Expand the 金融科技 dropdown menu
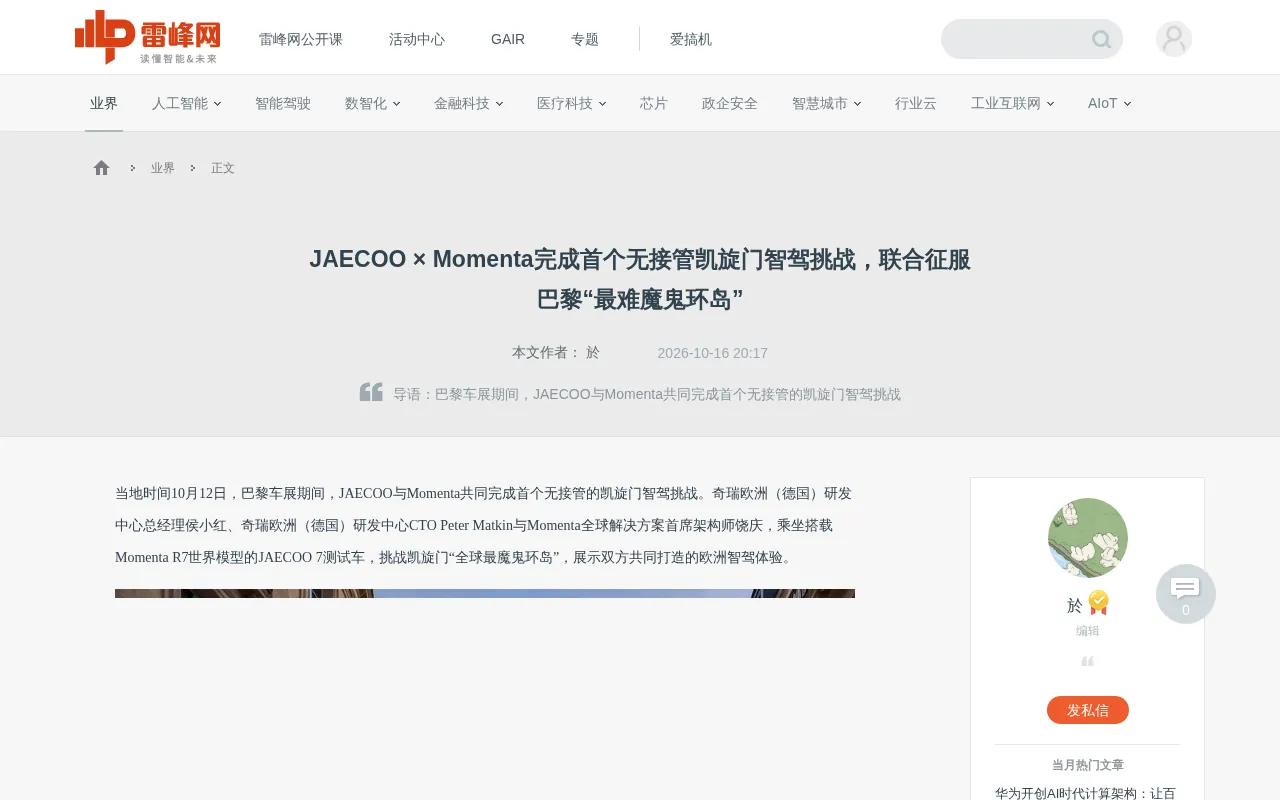The image size is (1280, 800). (468, 103)
